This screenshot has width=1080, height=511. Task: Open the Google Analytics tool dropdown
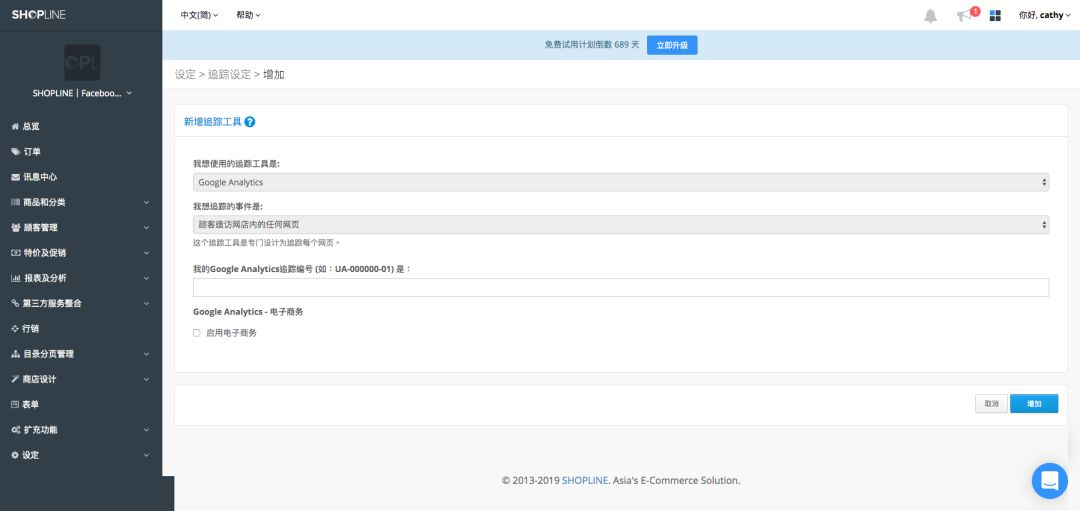point(620,183)
